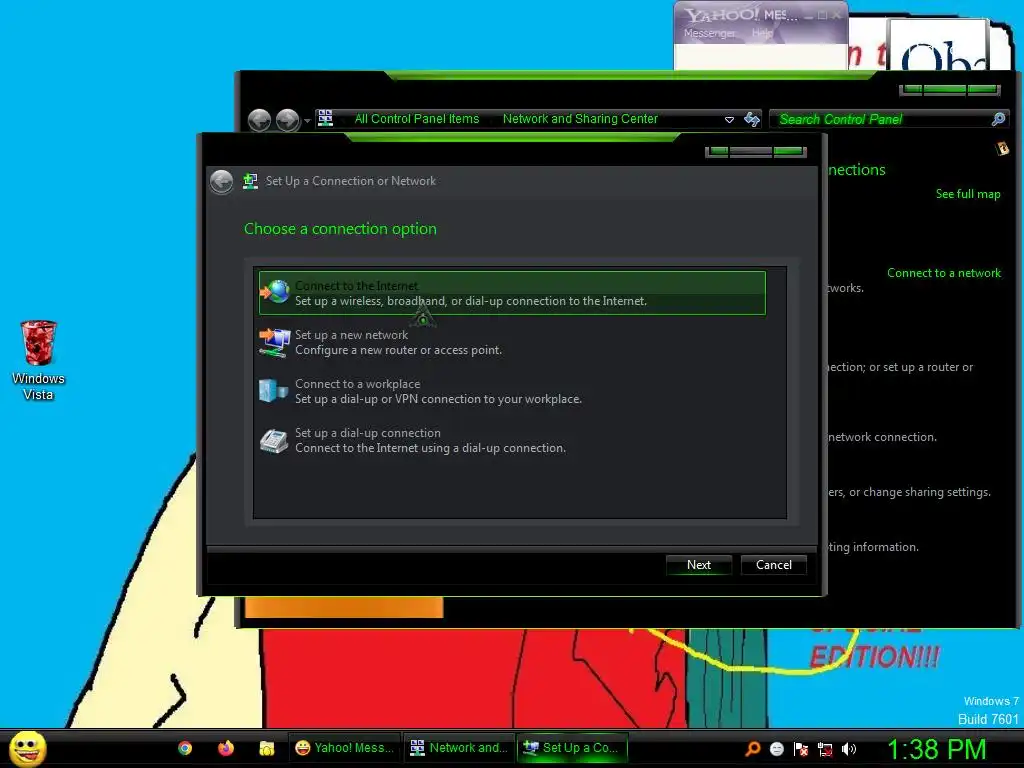The height and width of the screenshot is (768, 1024).
Task: Open the Windows Vista recycle bin desktop icon
Action: pos(38,360)
